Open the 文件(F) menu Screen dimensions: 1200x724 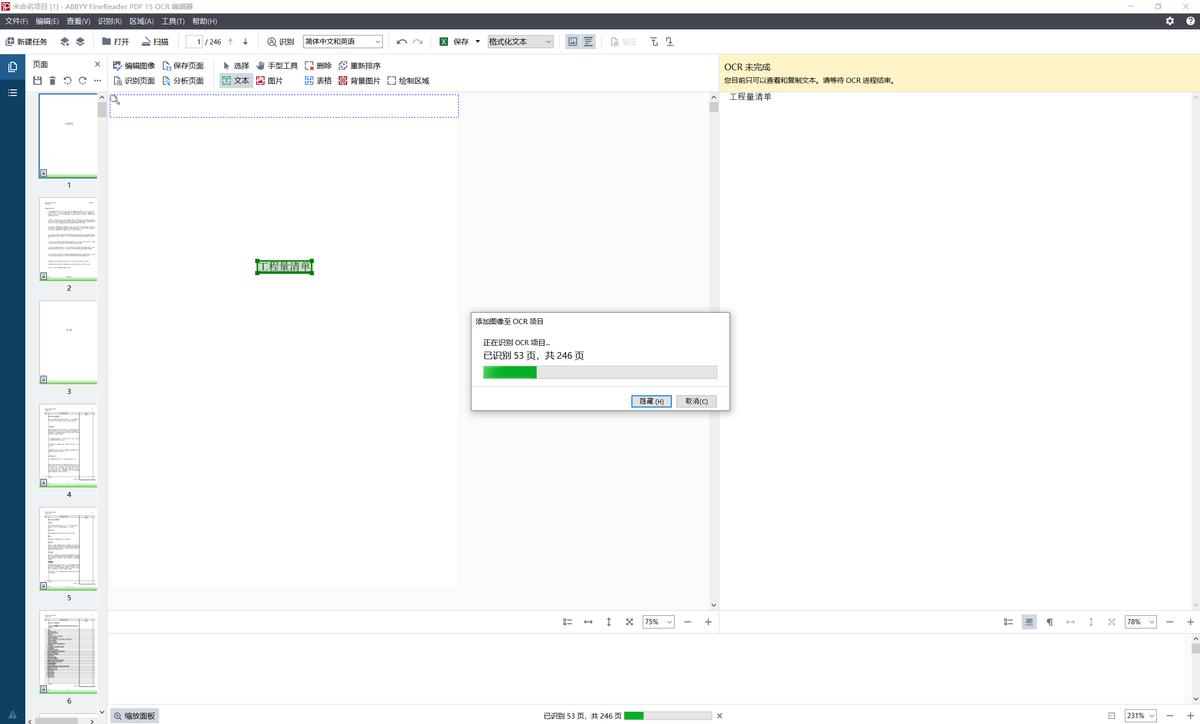tap(17, 21)
